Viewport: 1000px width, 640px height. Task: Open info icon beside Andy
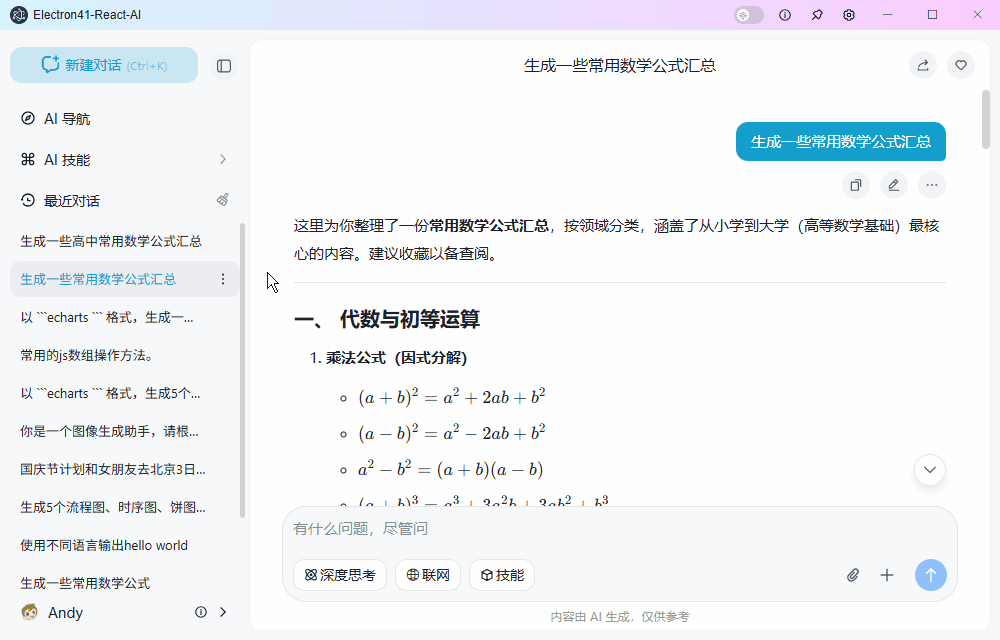(x=201, y=612)
